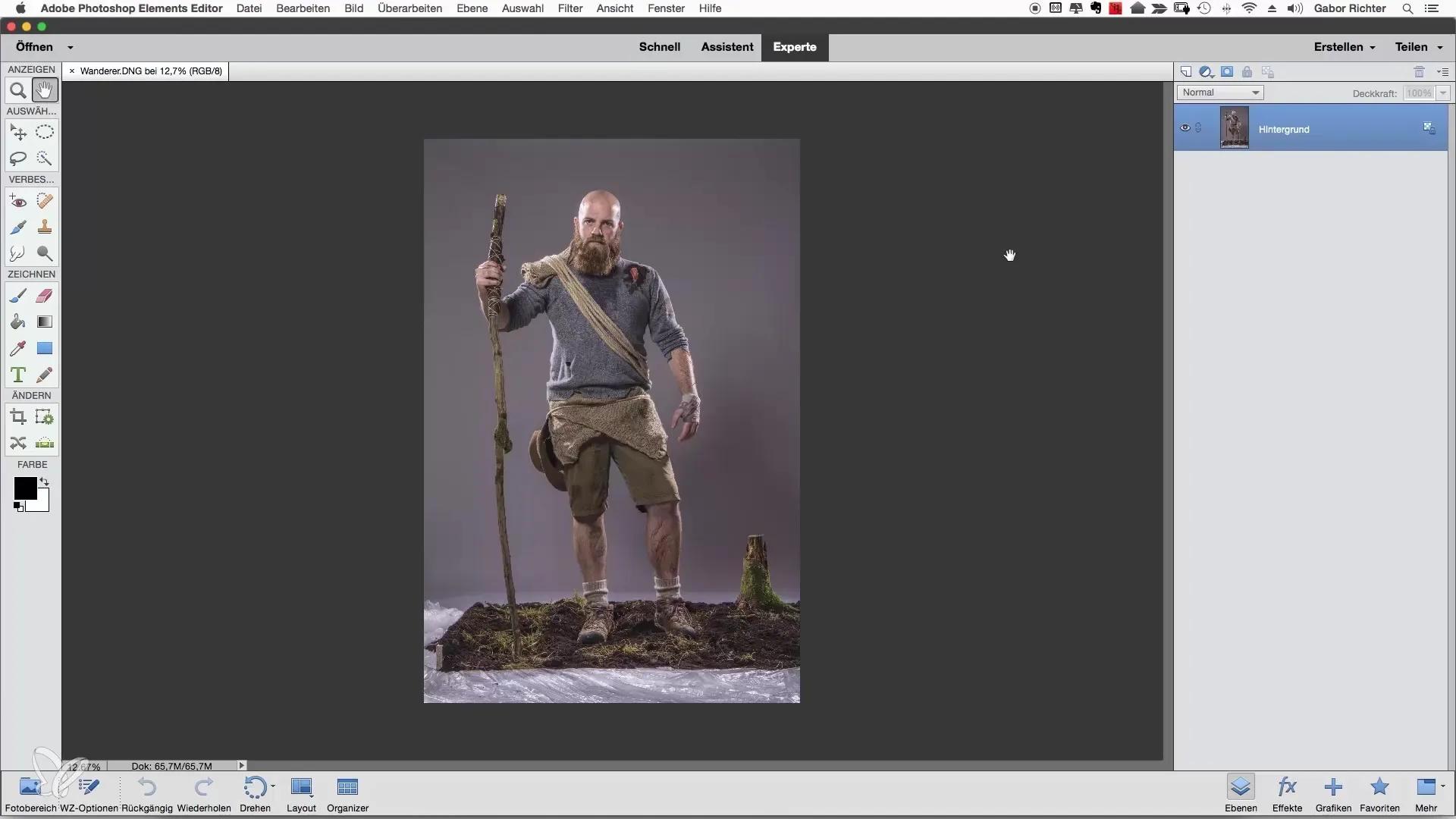
Task: Add a fill or adjustment layer
Action: pyautogui.click(x=1206, y=72)
